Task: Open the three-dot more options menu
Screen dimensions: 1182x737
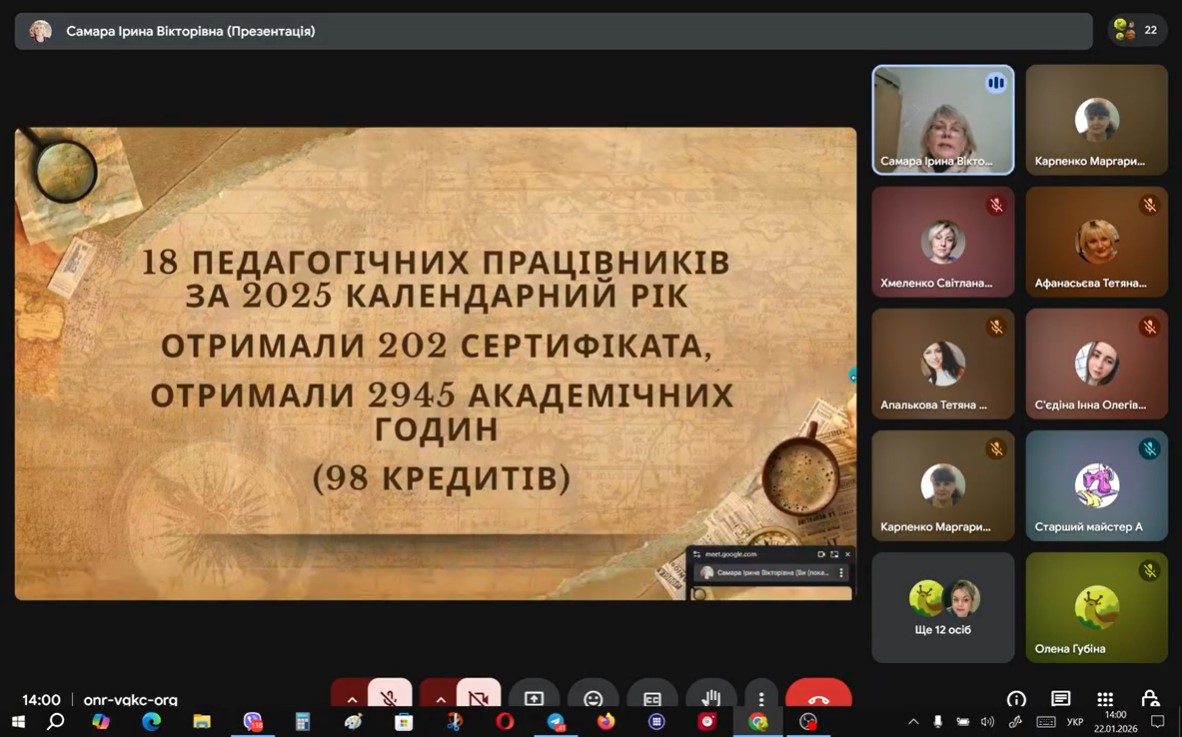Action: pos(761,698)
